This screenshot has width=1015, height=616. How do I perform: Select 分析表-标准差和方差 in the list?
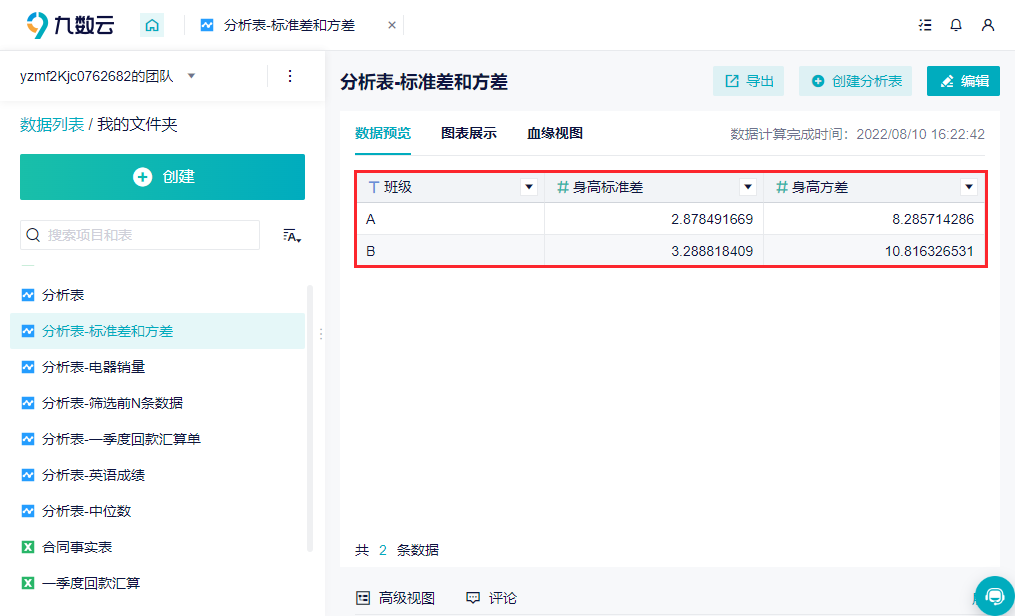coord(157,331)
